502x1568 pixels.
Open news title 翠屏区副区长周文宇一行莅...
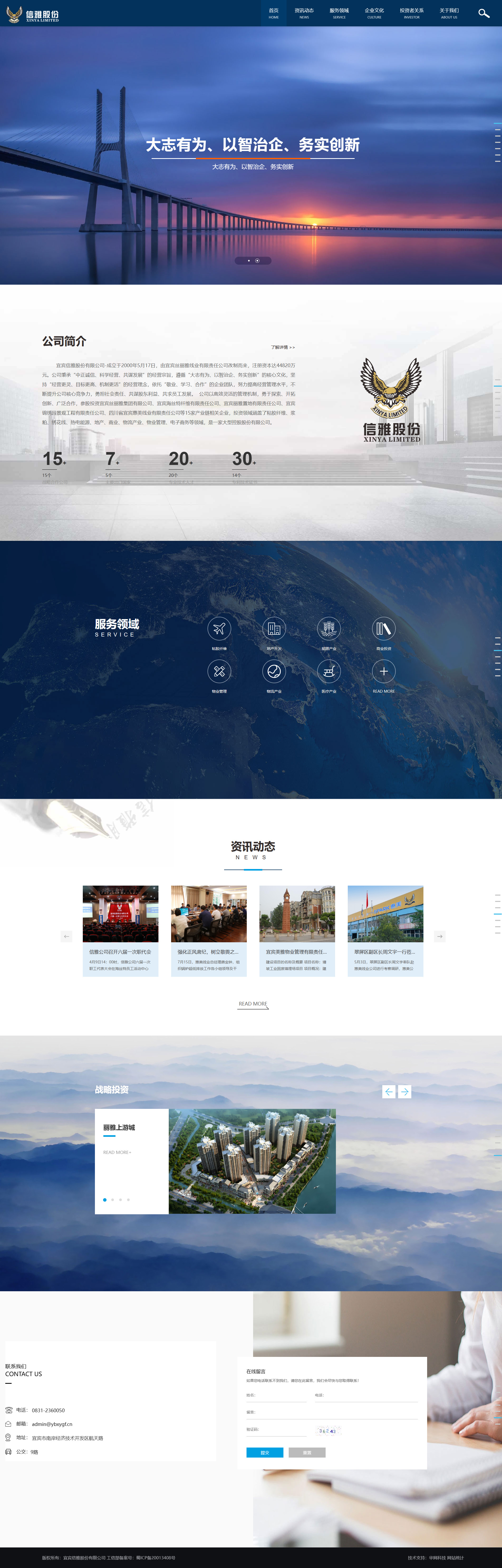385,952
